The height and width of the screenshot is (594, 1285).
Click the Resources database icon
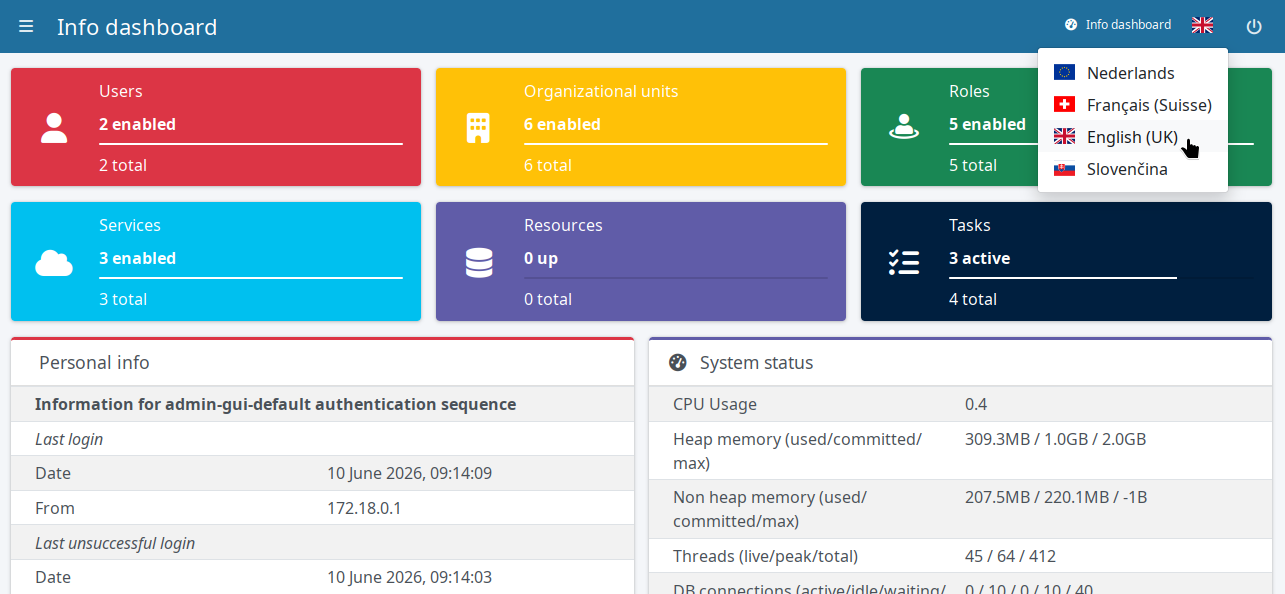479,262
